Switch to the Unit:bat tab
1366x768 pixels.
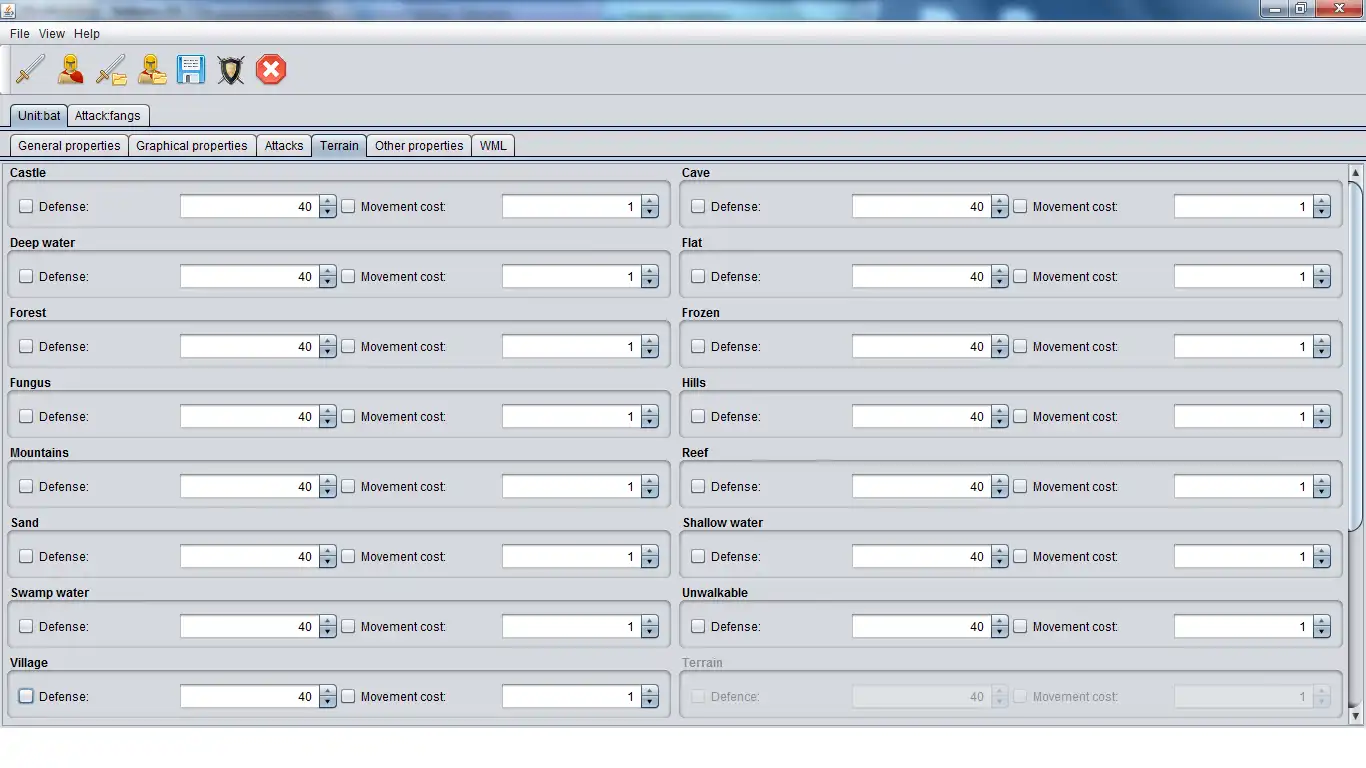[39, 116]
